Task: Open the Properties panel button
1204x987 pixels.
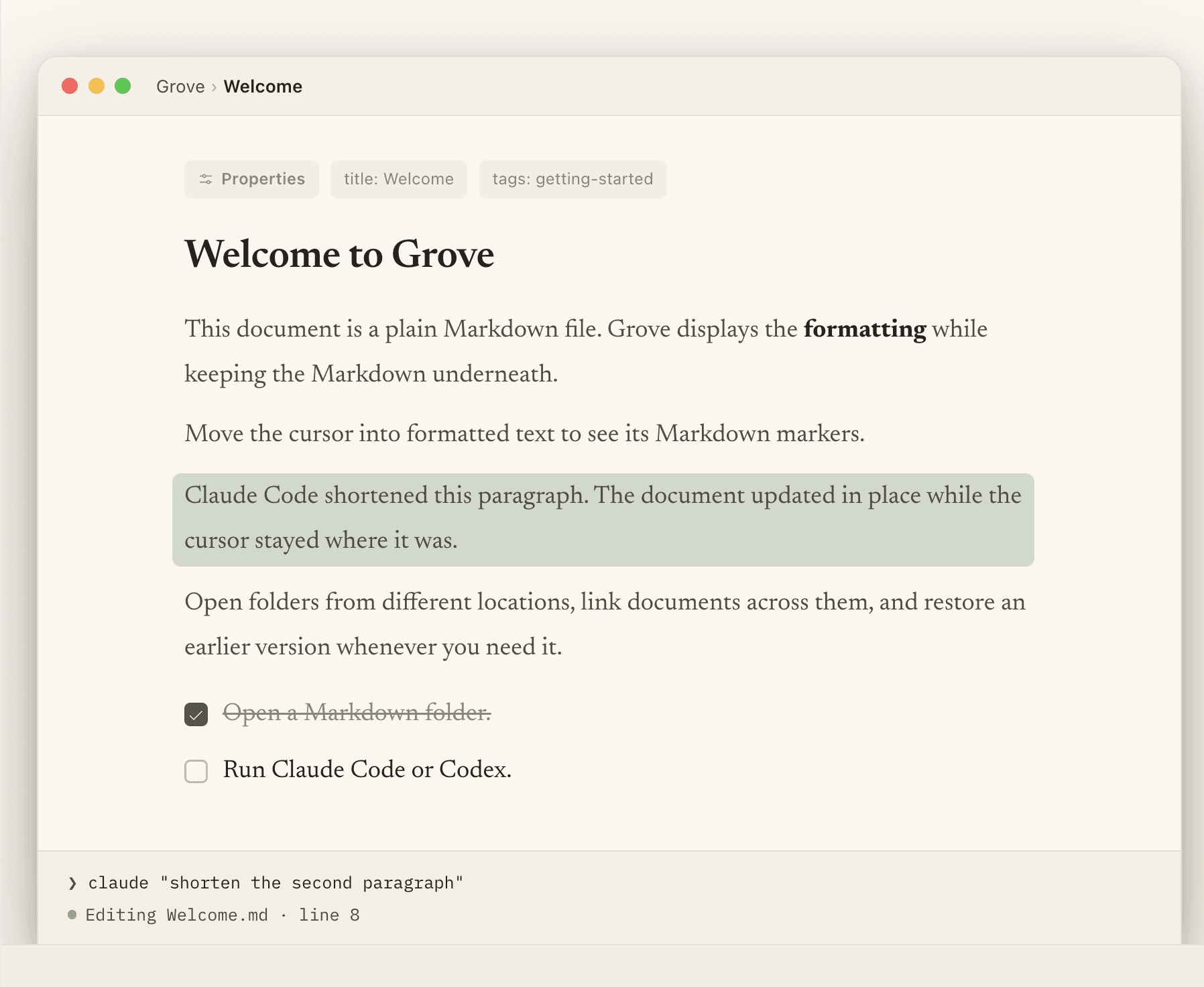Action: [251, 179]
